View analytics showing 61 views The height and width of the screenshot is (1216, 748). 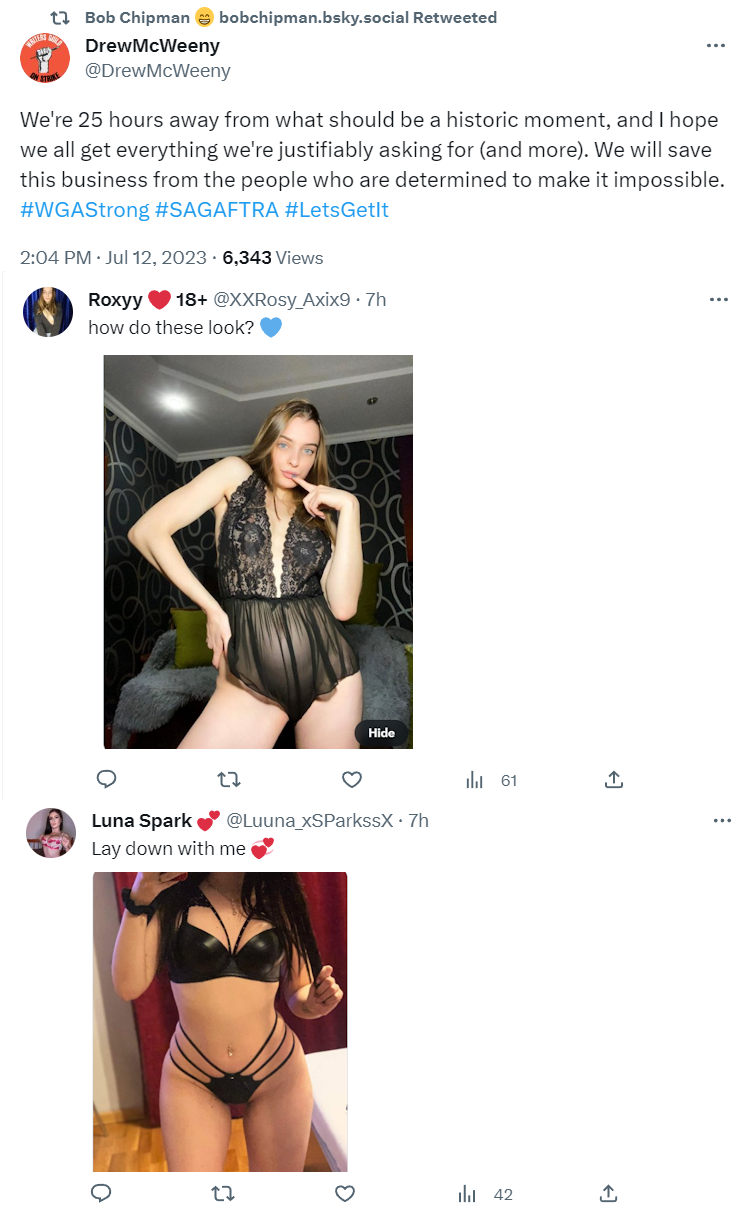coord(491,781)
